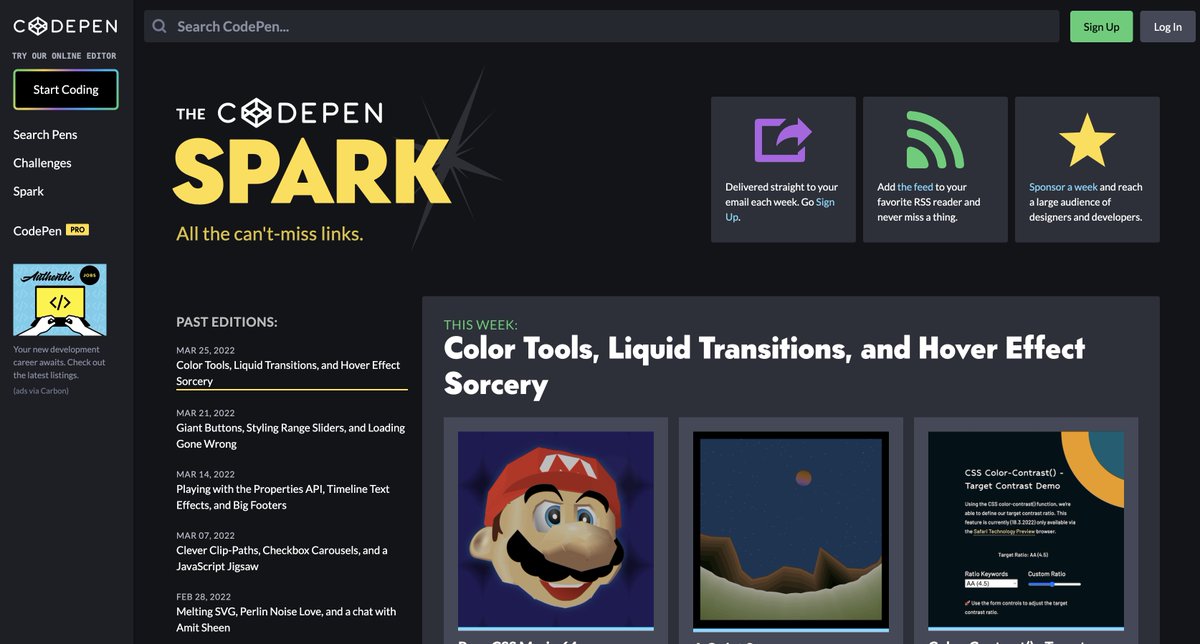Open the Mar 21 'Giant Buttons' past edition
The width and height of the screenshot is (1200, 644).
(289, 435)
